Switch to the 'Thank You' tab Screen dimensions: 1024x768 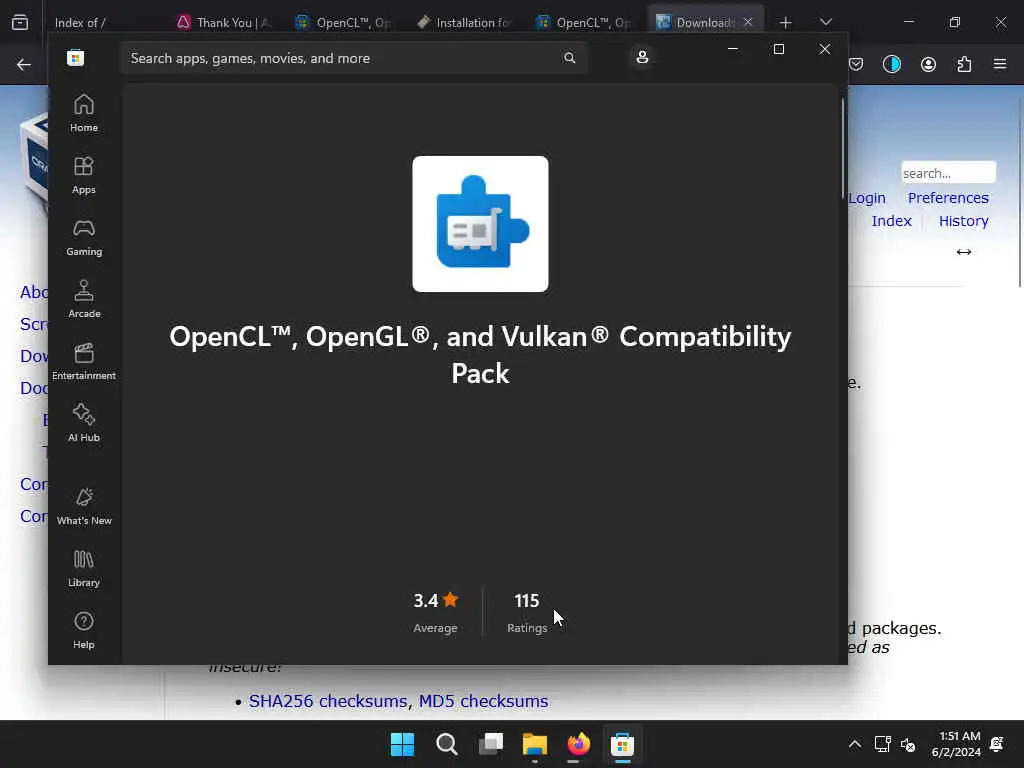coord(223,23)
